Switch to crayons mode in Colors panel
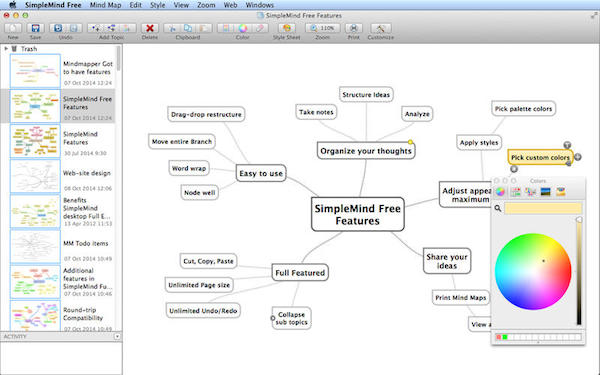Viewport: 600px width, 375px height. [x=561, y=191]
